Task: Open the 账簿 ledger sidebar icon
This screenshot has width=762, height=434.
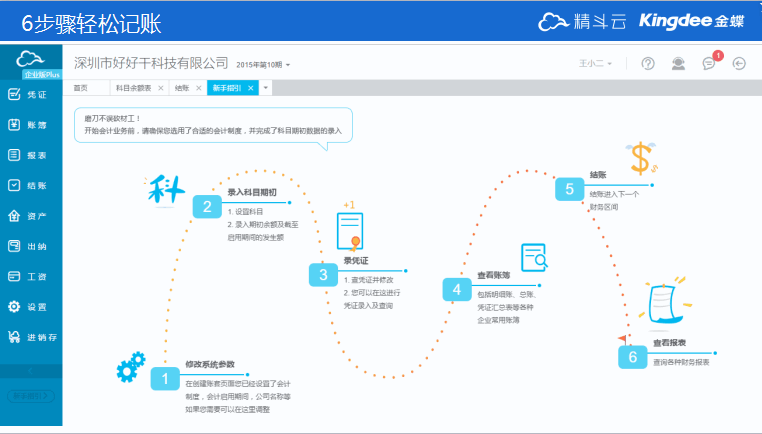Action: 14,125
